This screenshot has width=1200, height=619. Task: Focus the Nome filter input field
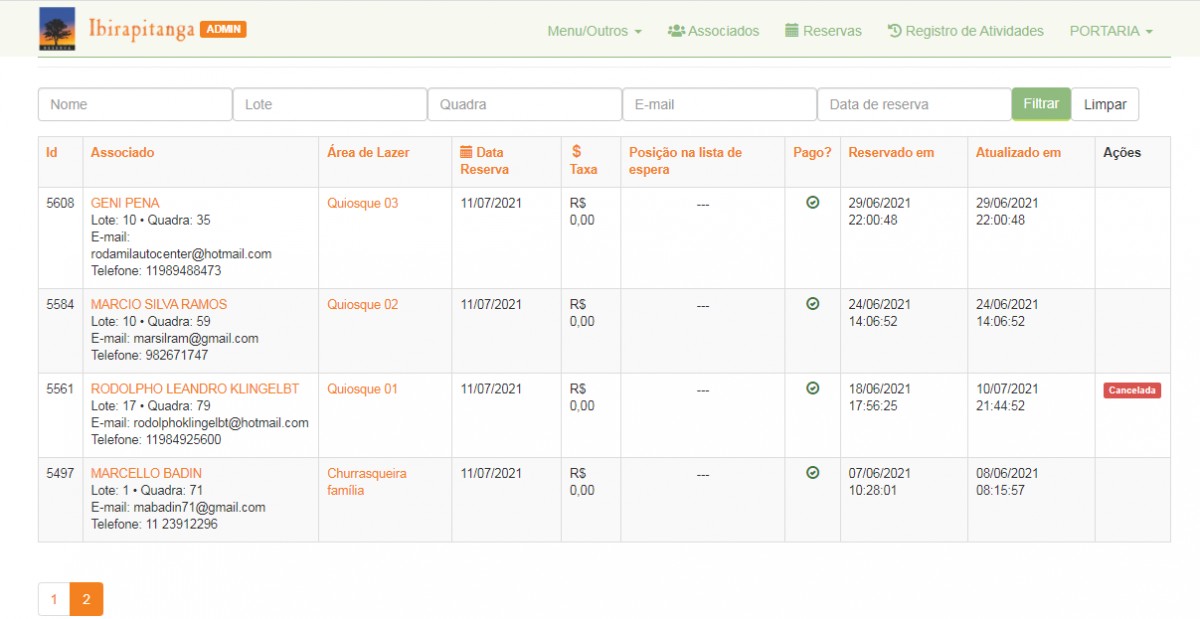point(135,104)
